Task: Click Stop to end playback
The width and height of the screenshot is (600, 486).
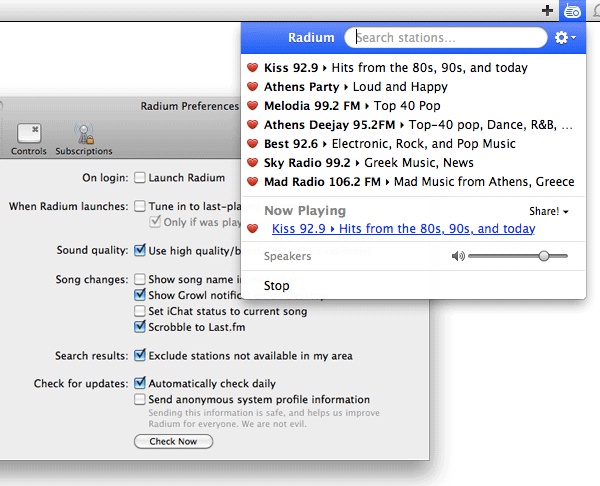Action: pos(277,286)
